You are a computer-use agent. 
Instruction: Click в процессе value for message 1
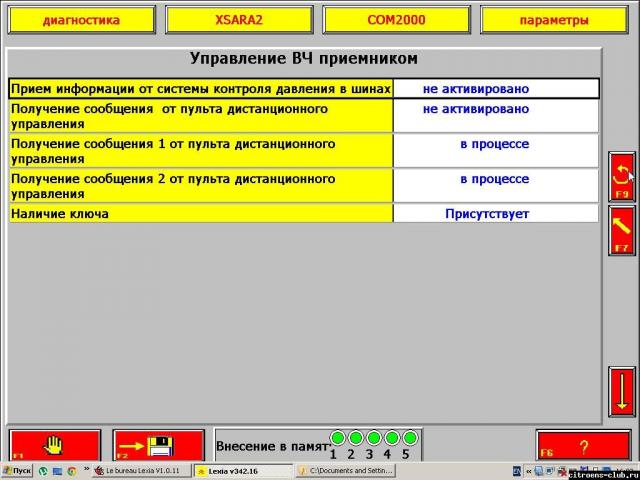pos(496,151)
